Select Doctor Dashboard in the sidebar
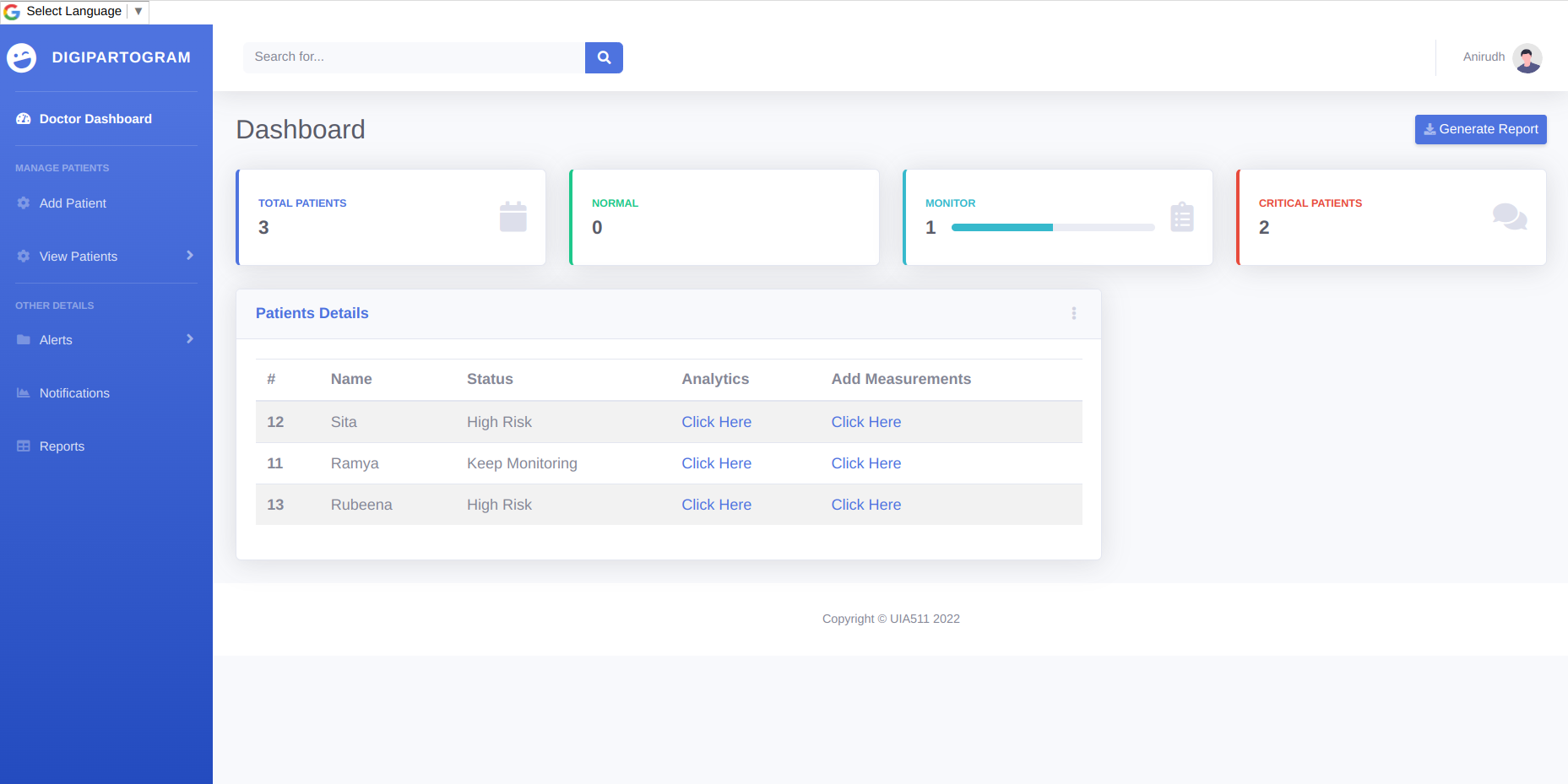 (x=95, y=119)
